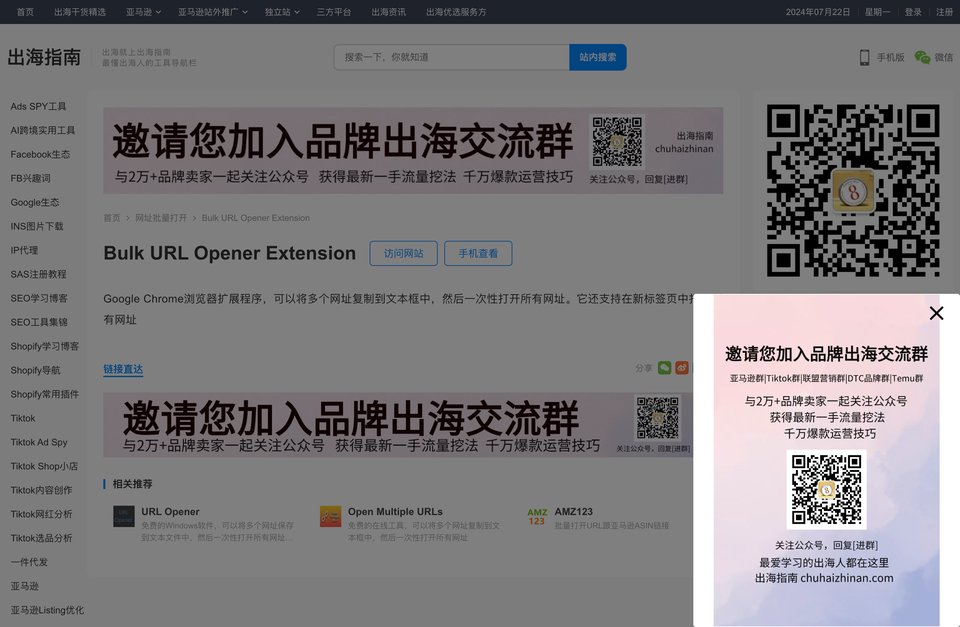The image size is (960, 627).
Task: Click the 注册 register link
Action: point(944,12)
